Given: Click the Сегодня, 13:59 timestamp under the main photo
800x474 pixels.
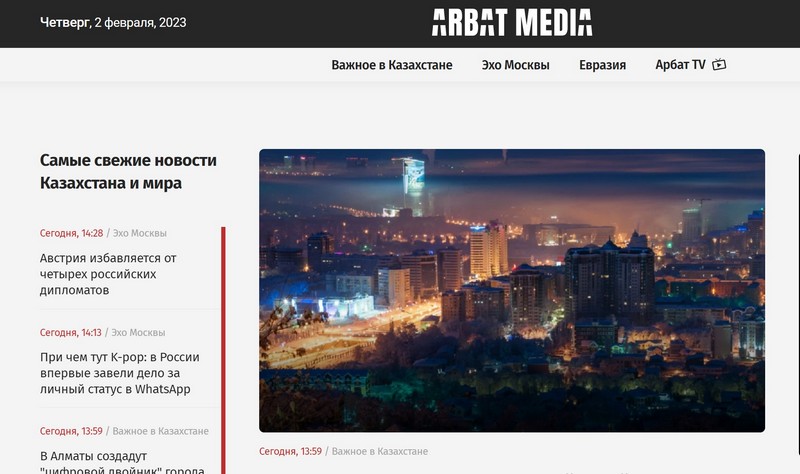Looking at the screenshot, I should pyautogui.click(x=290, y=451).
